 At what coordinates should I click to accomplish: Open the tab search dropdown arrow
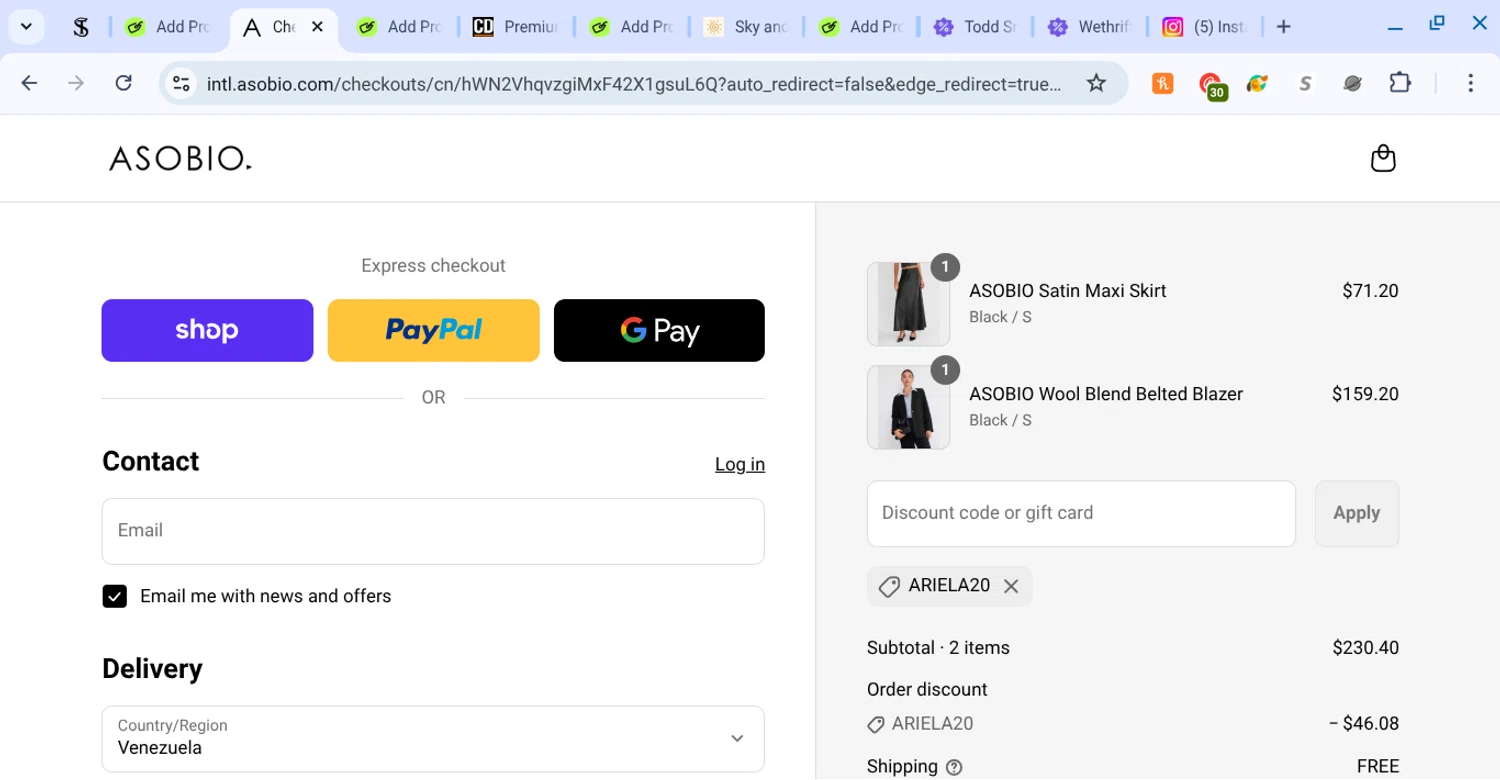pos(26,27)
